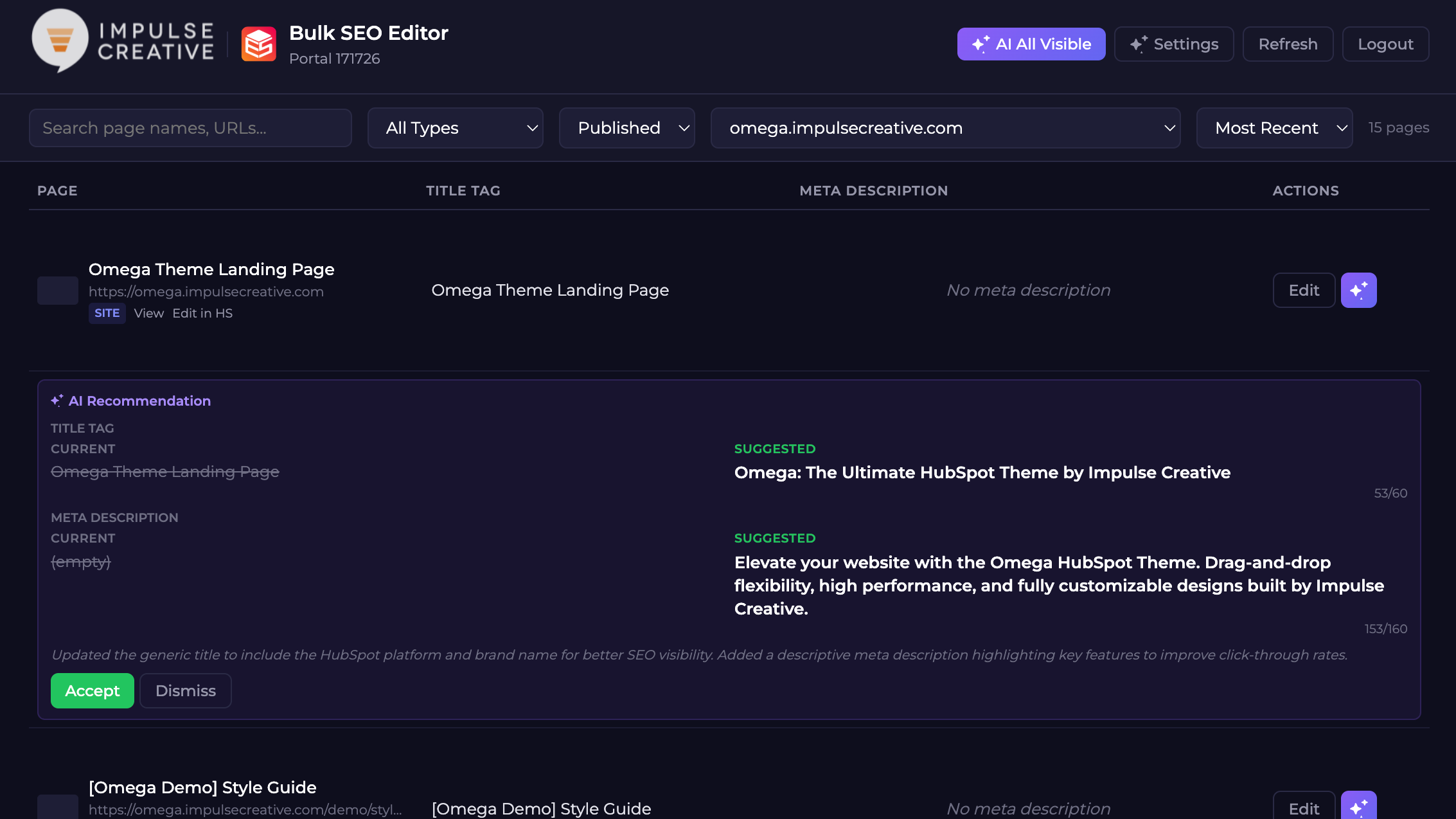Click the 'Portal 171726' label

[x=334, y=59]
